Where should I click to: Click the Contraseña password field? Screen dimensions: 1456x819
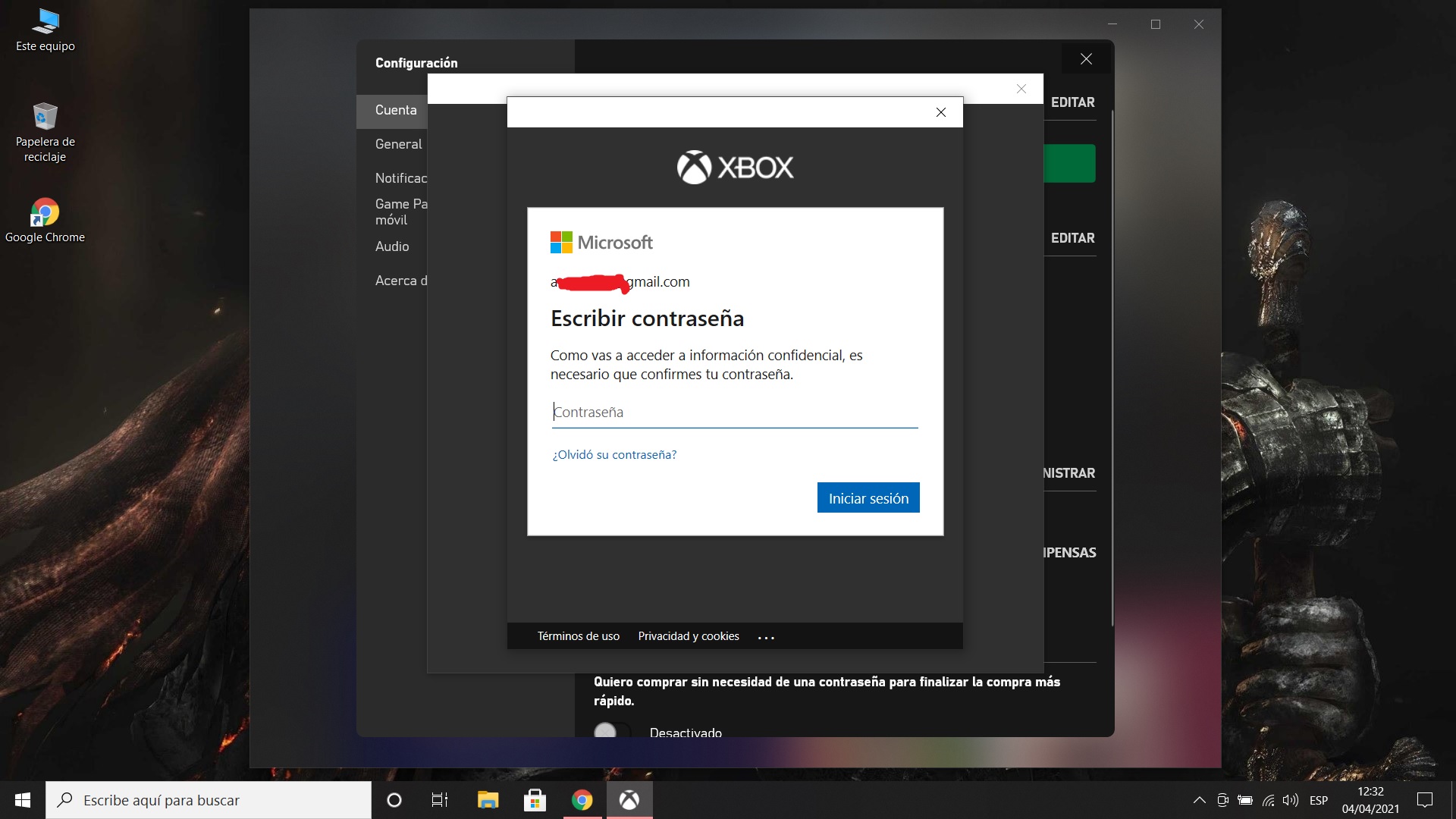pyautogui.click(x=735, y=412)
